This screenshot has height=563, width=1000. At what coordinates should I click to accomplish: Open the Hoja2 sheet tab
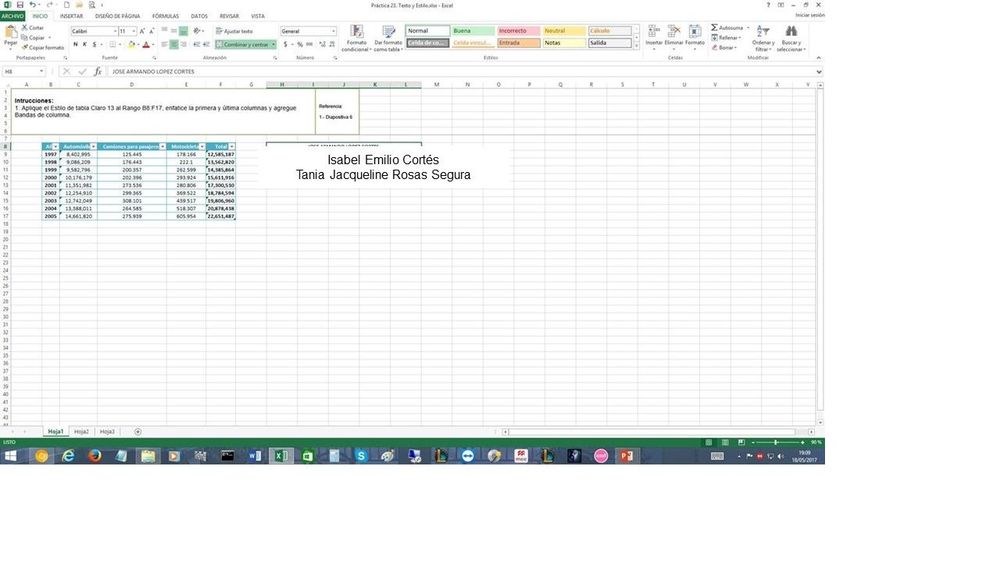[81, 432]
